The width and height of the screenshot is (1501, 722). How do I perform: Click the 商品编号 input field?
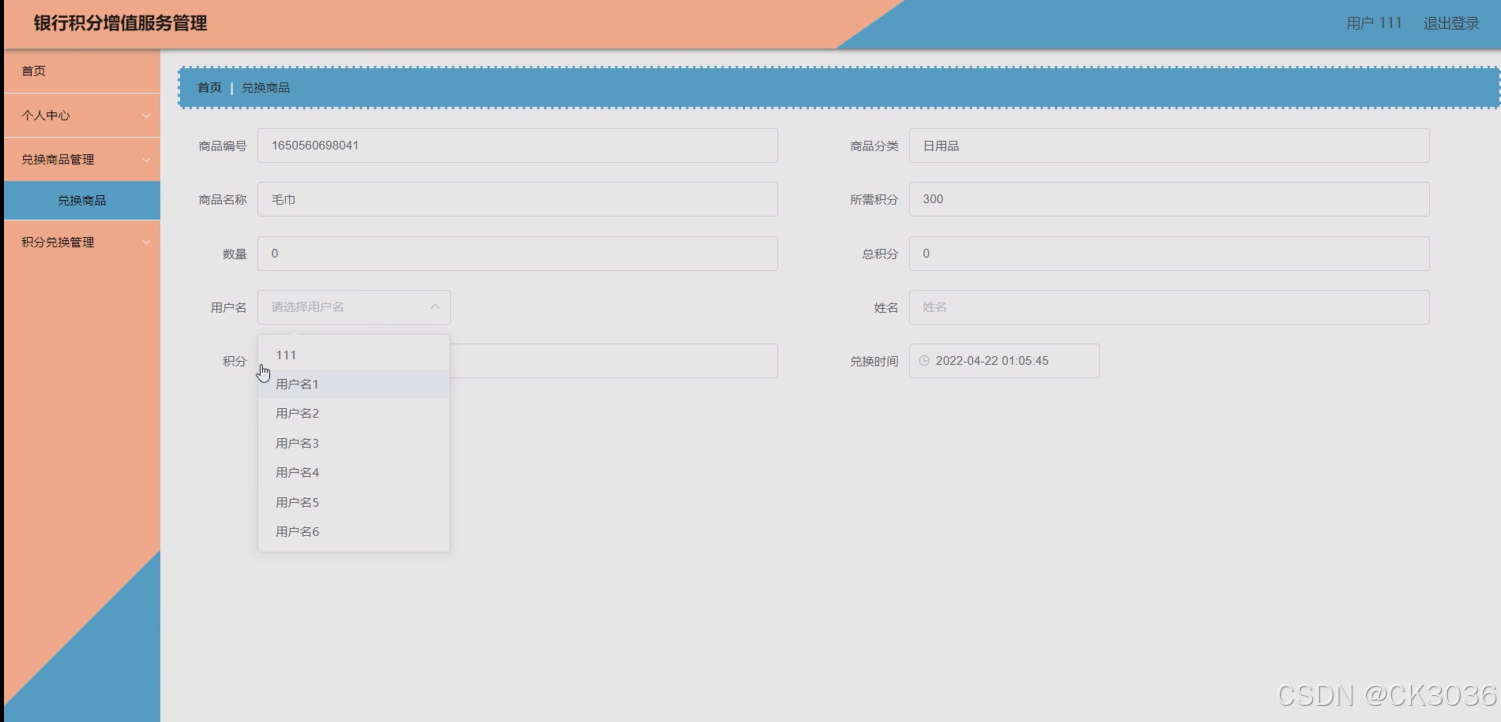(517, 145)
